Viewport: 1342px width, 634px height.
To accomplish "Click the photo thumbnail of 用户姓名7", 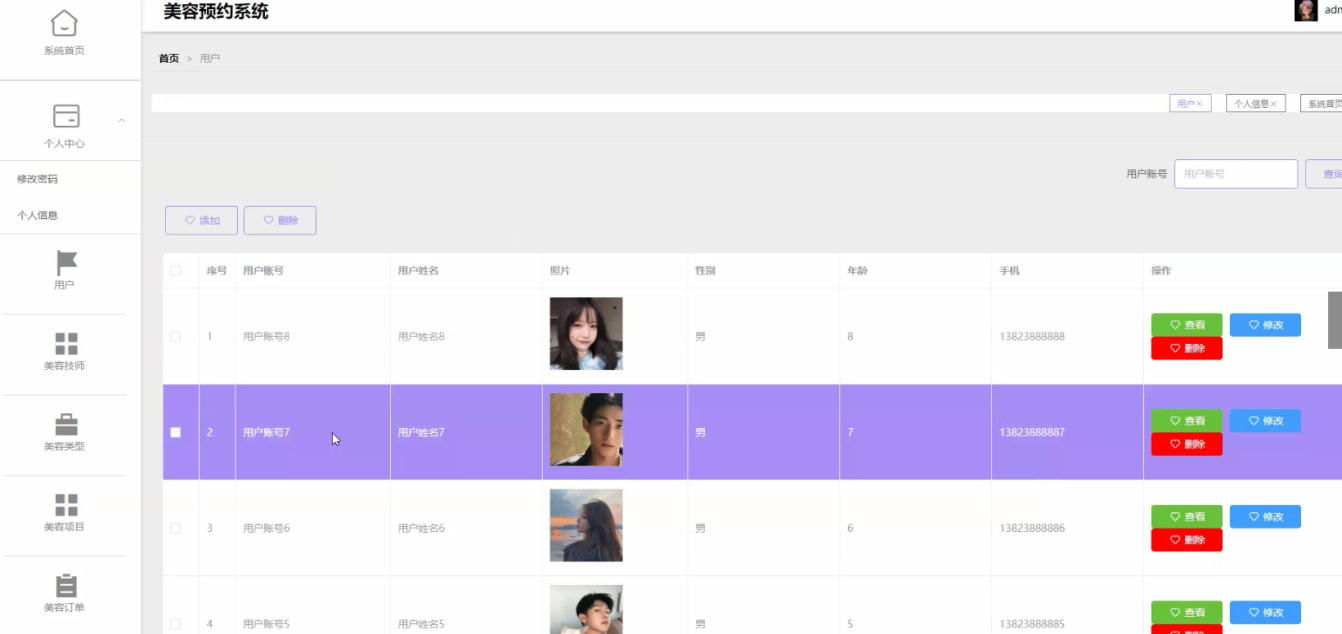I will [586, 430].
